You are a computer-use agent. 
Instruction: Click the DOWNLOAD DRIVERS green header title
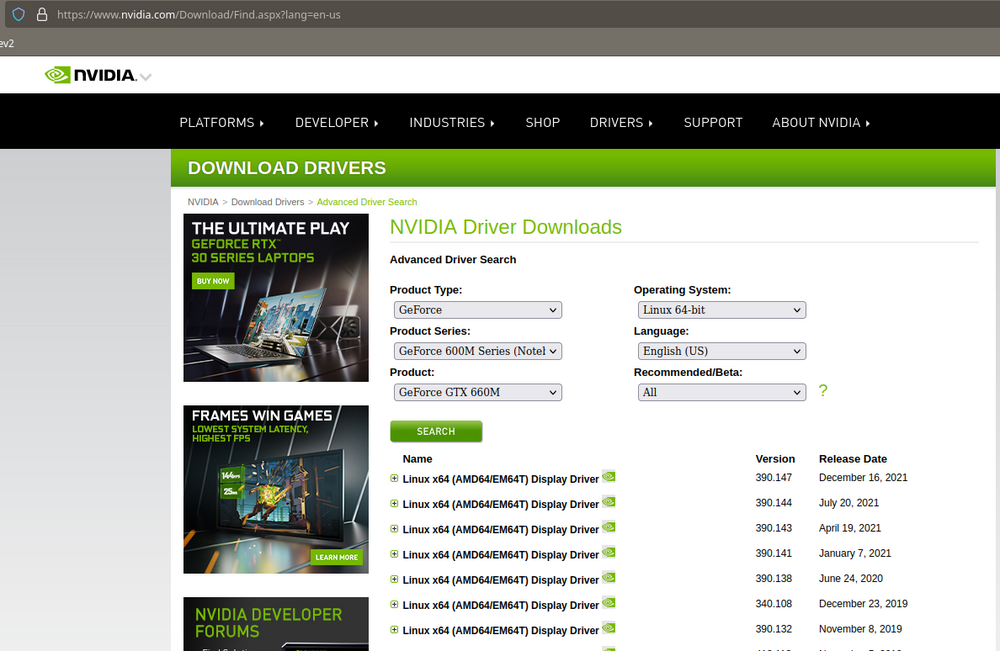coord(287,168)
